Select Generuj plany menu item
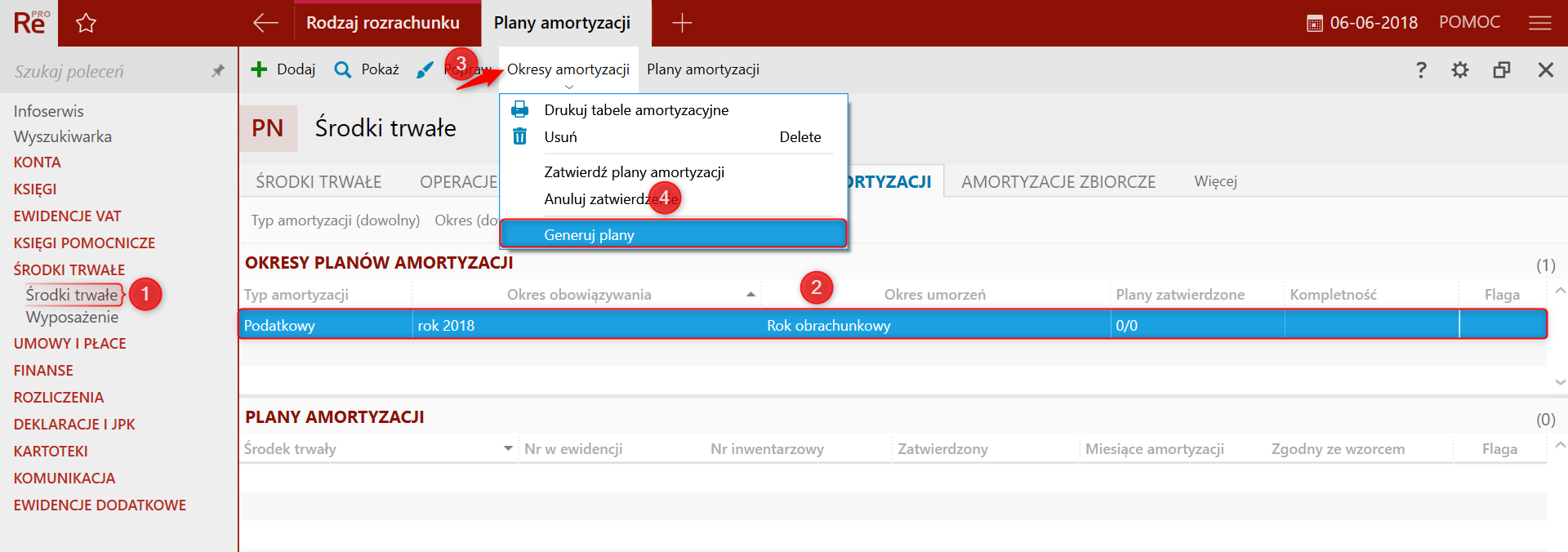This screenshot has height=552, width=1568. tap(673, 234)
